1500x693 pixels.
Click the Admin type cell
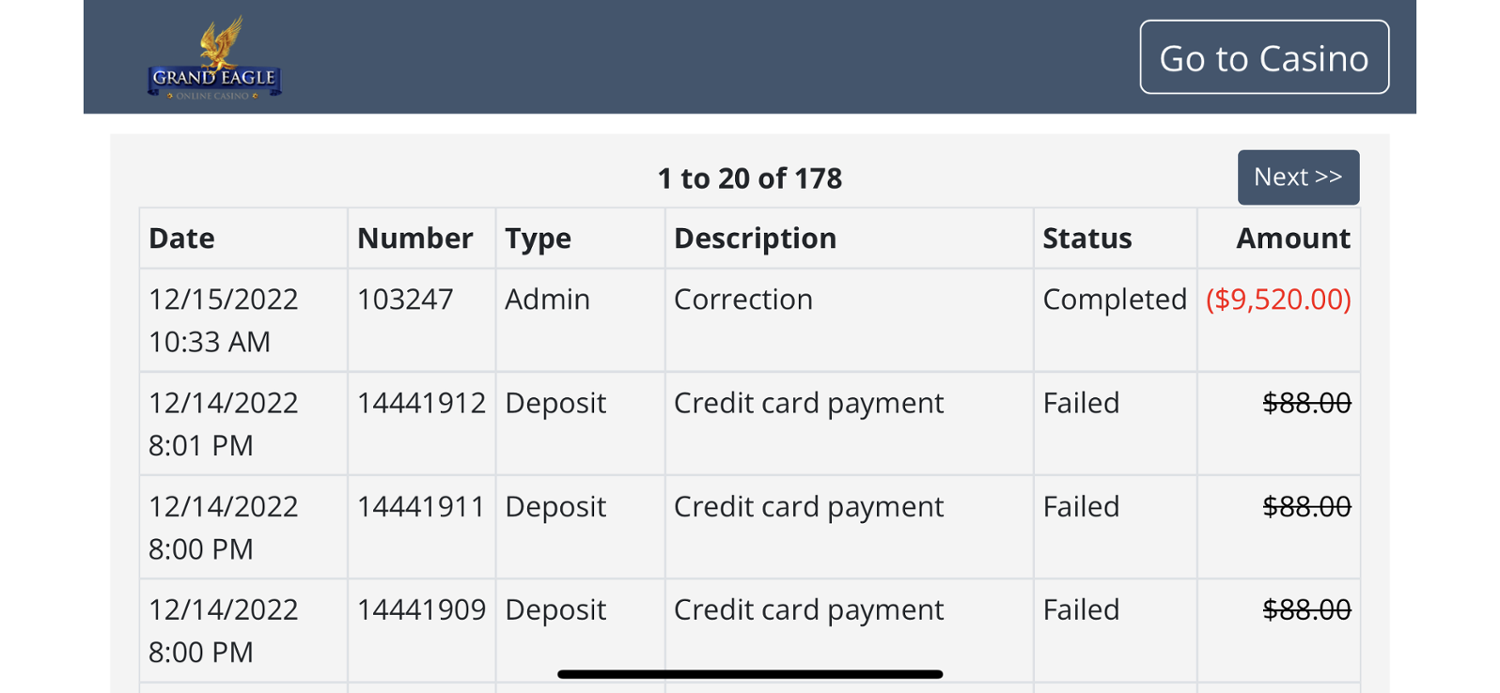tap(547, 299)
